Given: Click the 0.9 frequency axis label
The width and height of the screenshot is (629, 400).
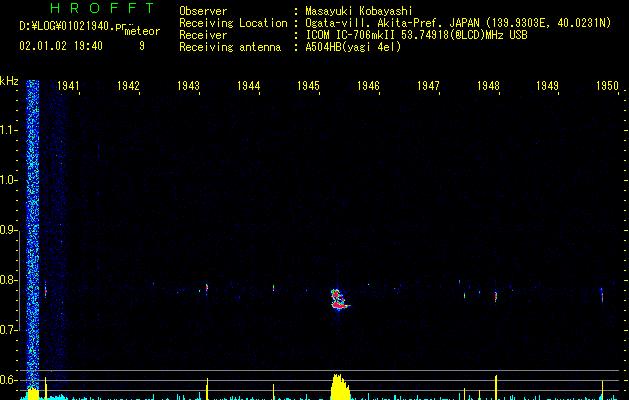Looking at the screenshot, I should (9, 230).
